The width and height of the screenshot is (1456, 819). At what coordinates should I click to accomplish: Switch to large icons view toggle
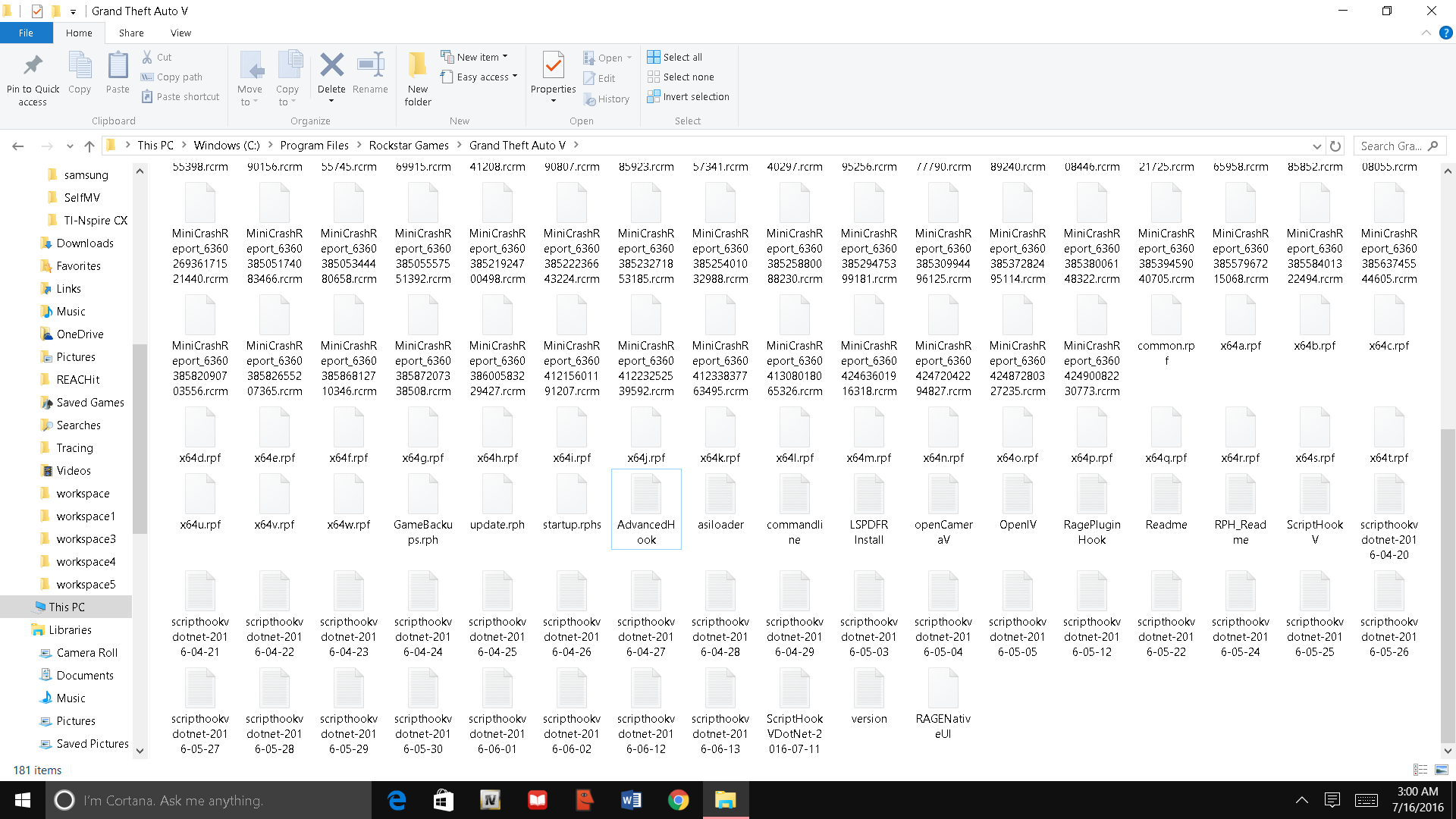click(1442, 770)
